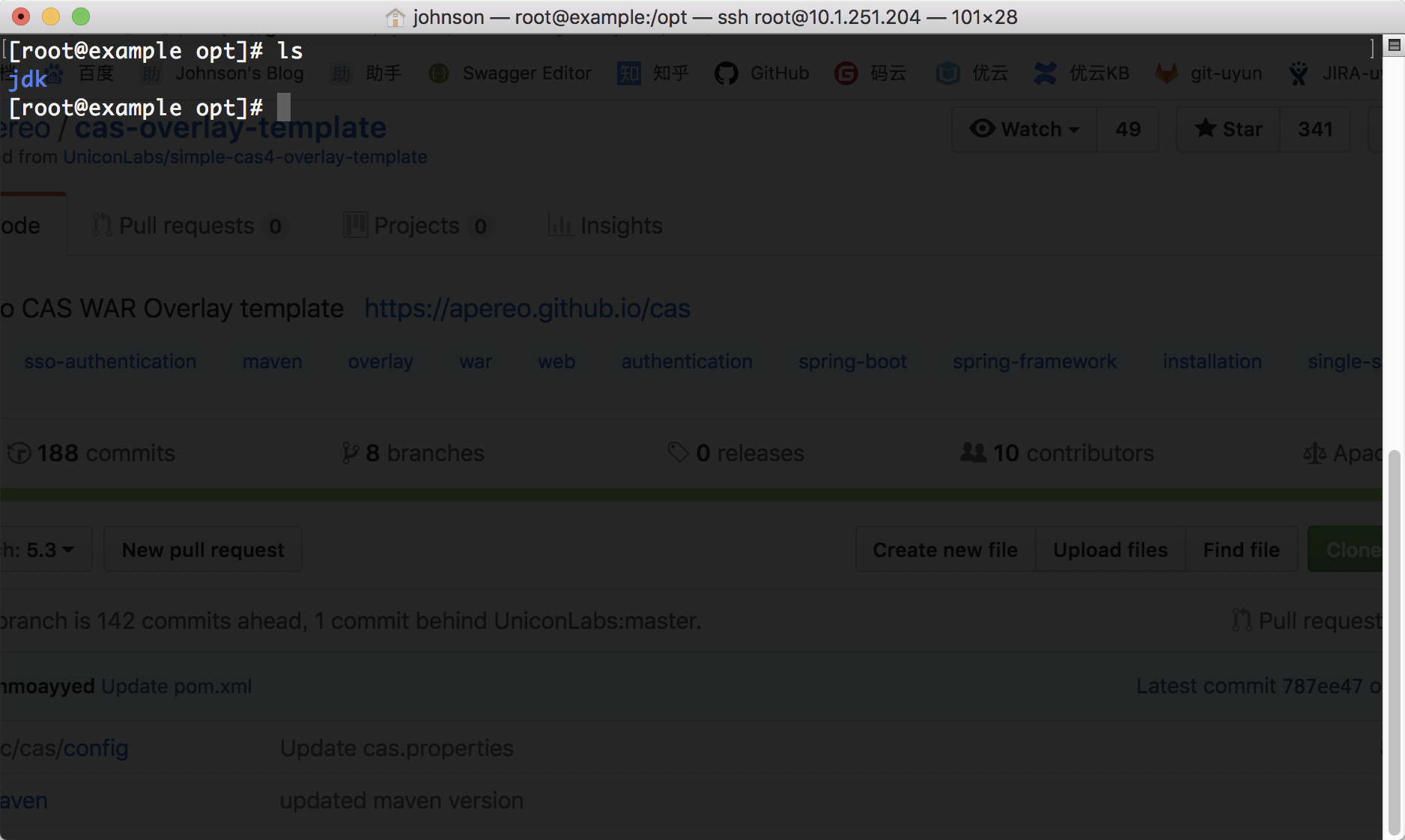The height and width of the screenshot is (840, 1405).
Task: Open the Projects tab
Action: pos(416,225)
